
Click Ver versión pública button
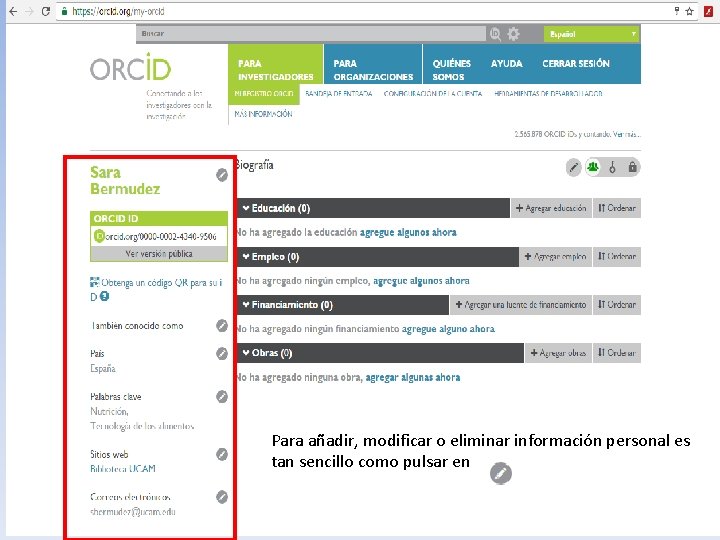pos(159,254)
